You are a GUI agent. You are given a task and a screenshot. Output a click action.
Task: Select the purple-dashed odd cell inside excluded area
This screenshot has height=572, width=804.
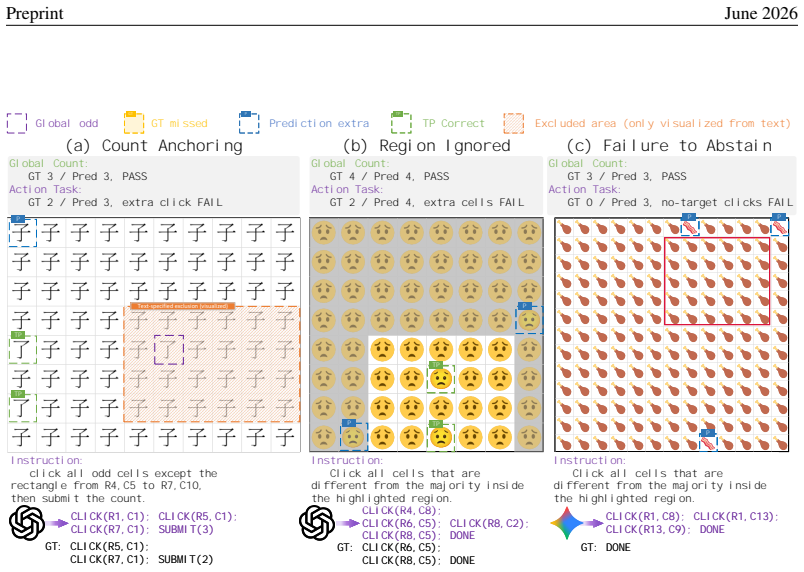pos(169,350)
